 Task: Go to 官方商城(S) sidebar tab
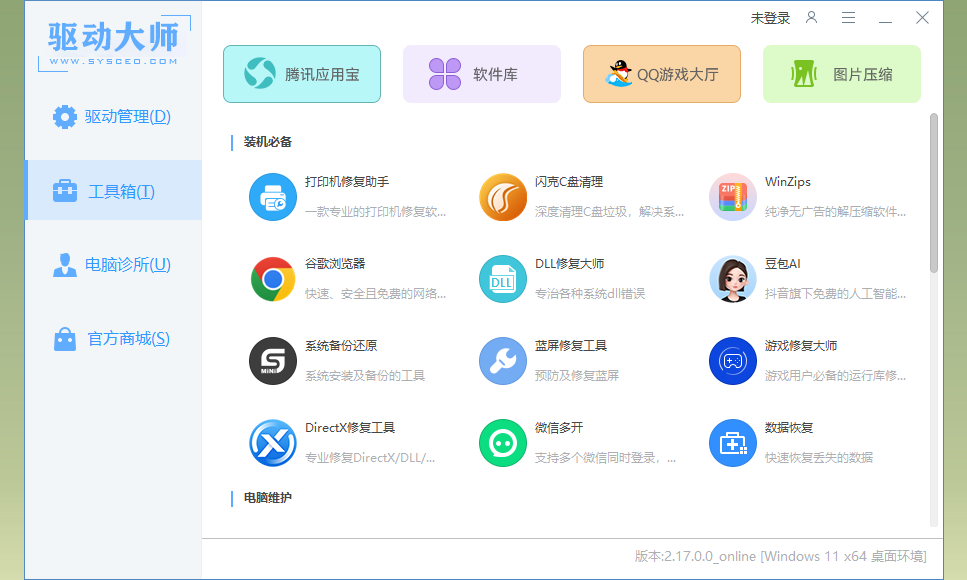click(x=113, y=339)
